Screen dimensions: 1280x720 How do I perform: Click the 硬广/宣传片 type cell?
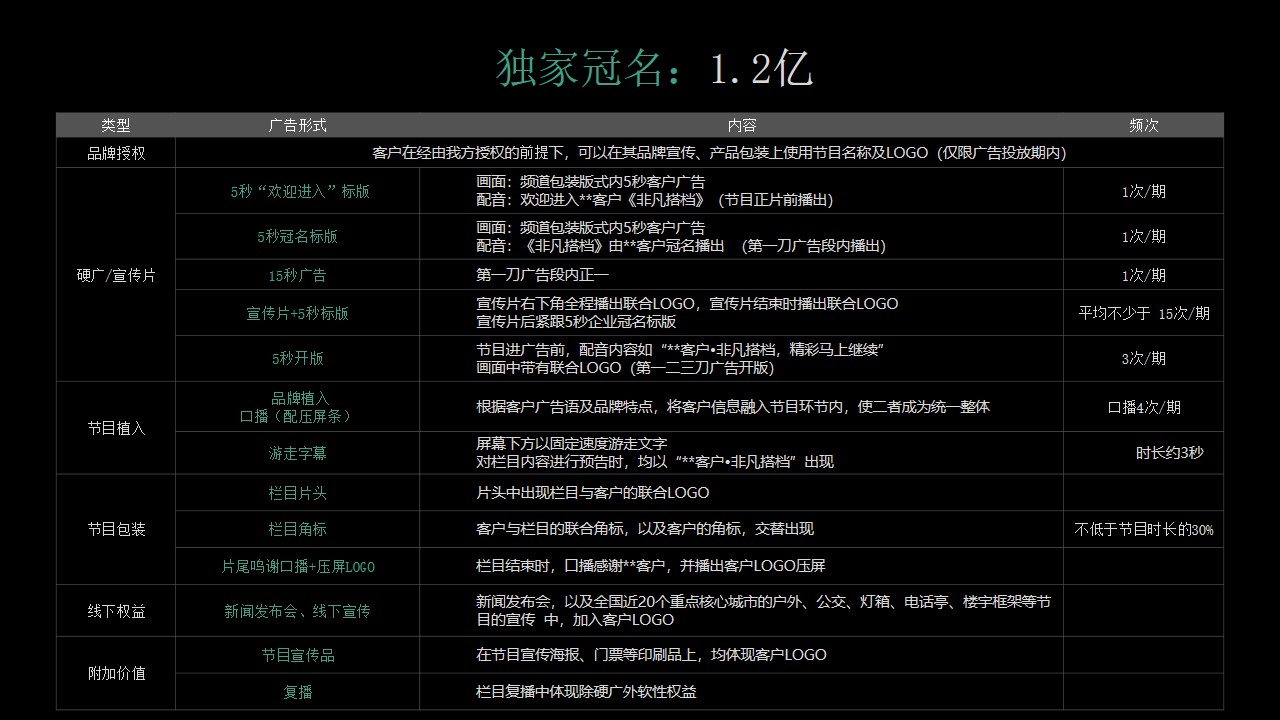point(116,275)
